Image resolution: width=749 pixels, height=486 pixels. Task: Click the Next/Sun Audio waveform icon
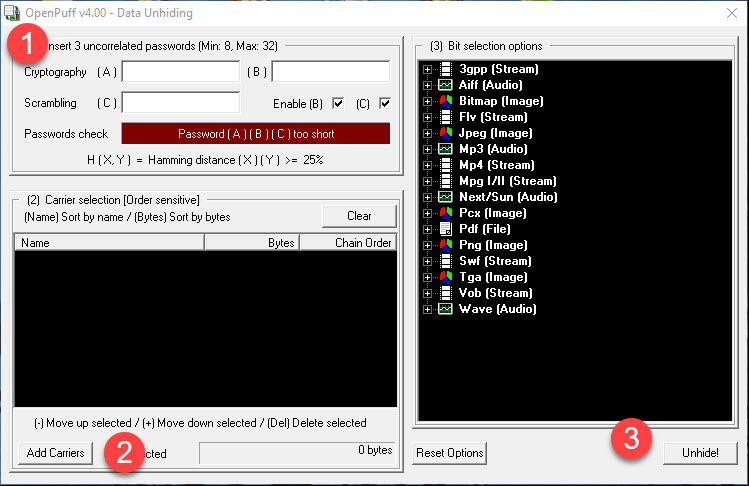click(x=446, y=197)
